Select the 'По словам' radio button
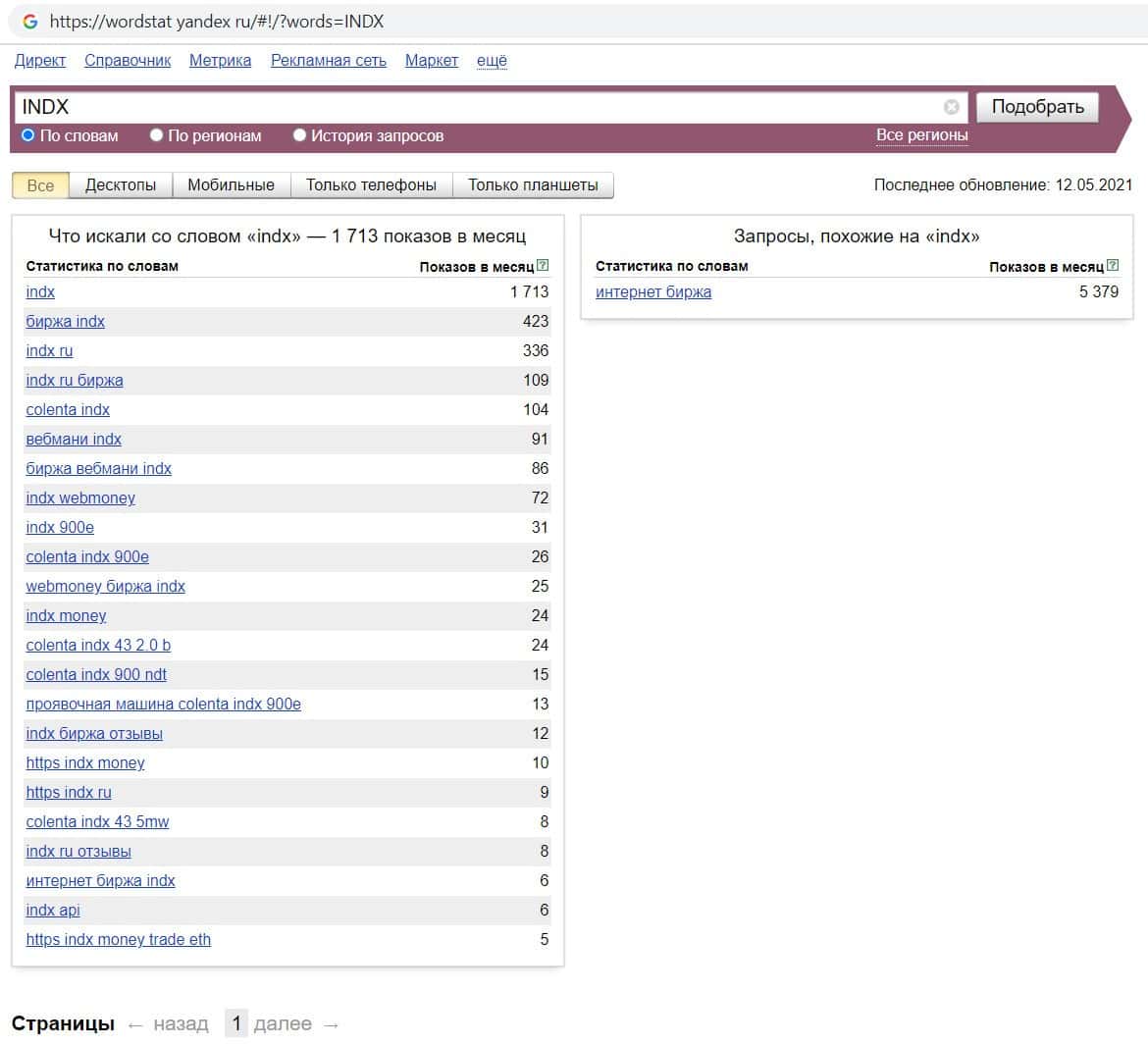1148x1046 pixels. [x=28, y=135]
